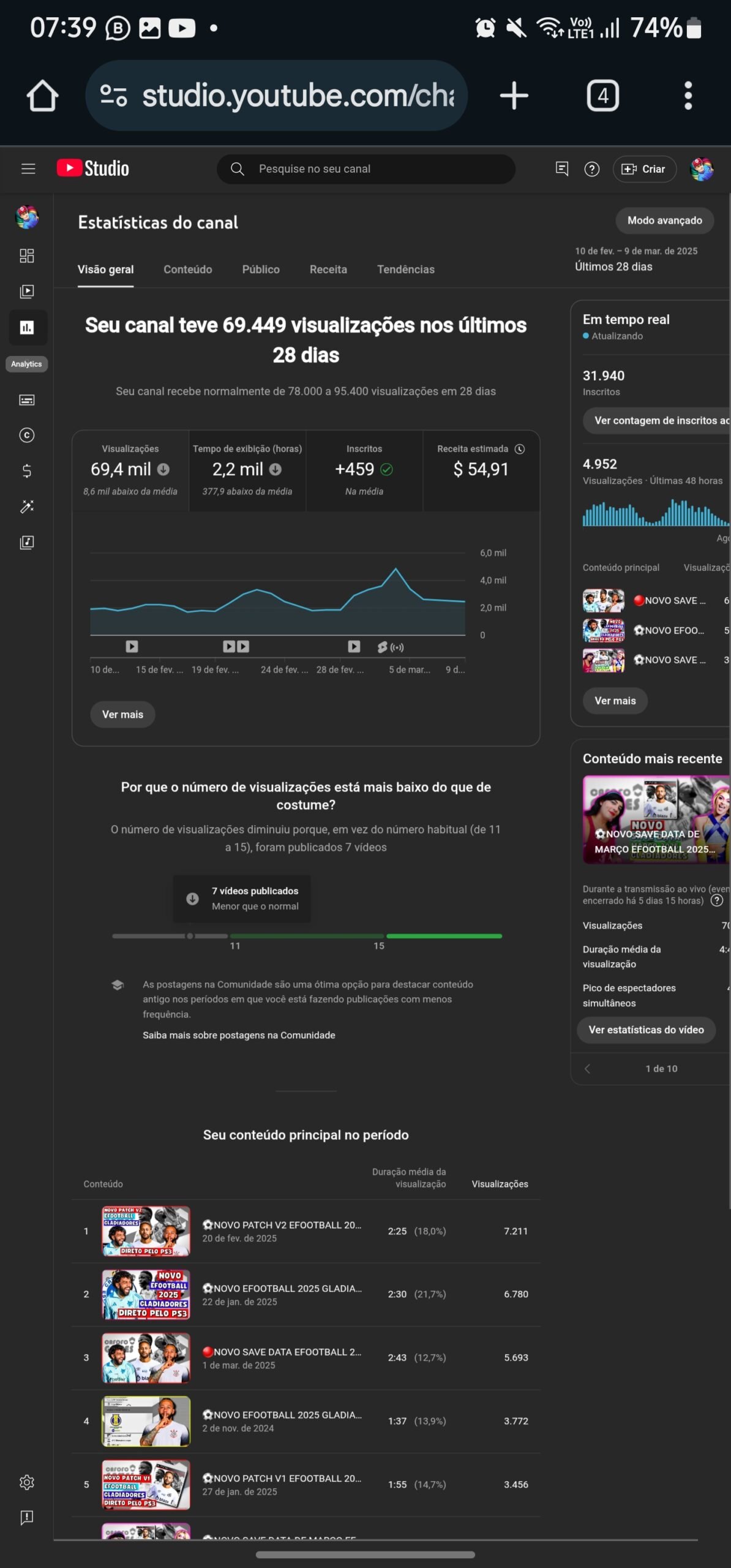Click the Send feedback icon in sidebar

pos(27,1518)
